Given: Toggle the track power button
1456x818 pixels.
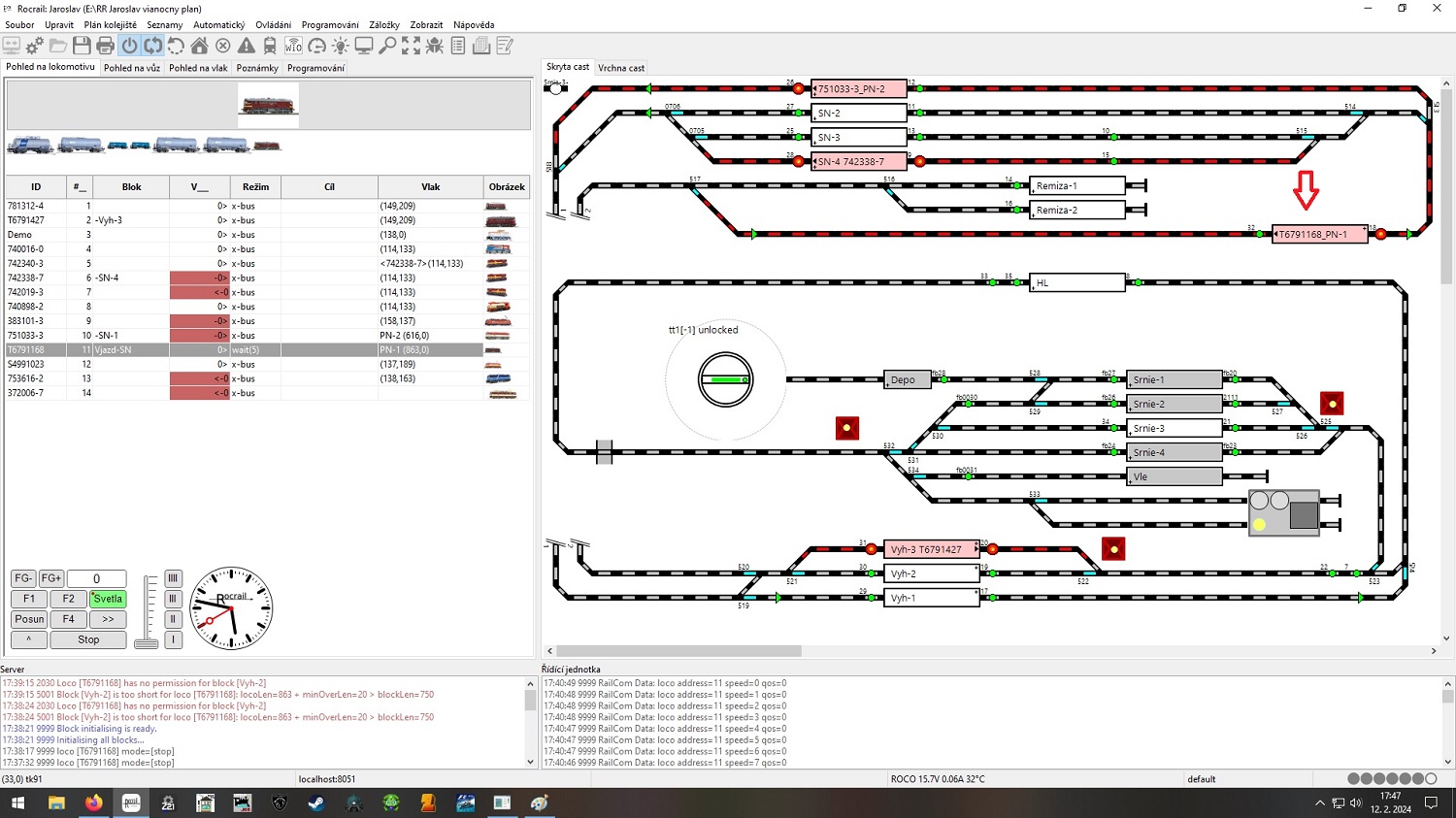Looking at the screenshot, I should pos(129,46).
